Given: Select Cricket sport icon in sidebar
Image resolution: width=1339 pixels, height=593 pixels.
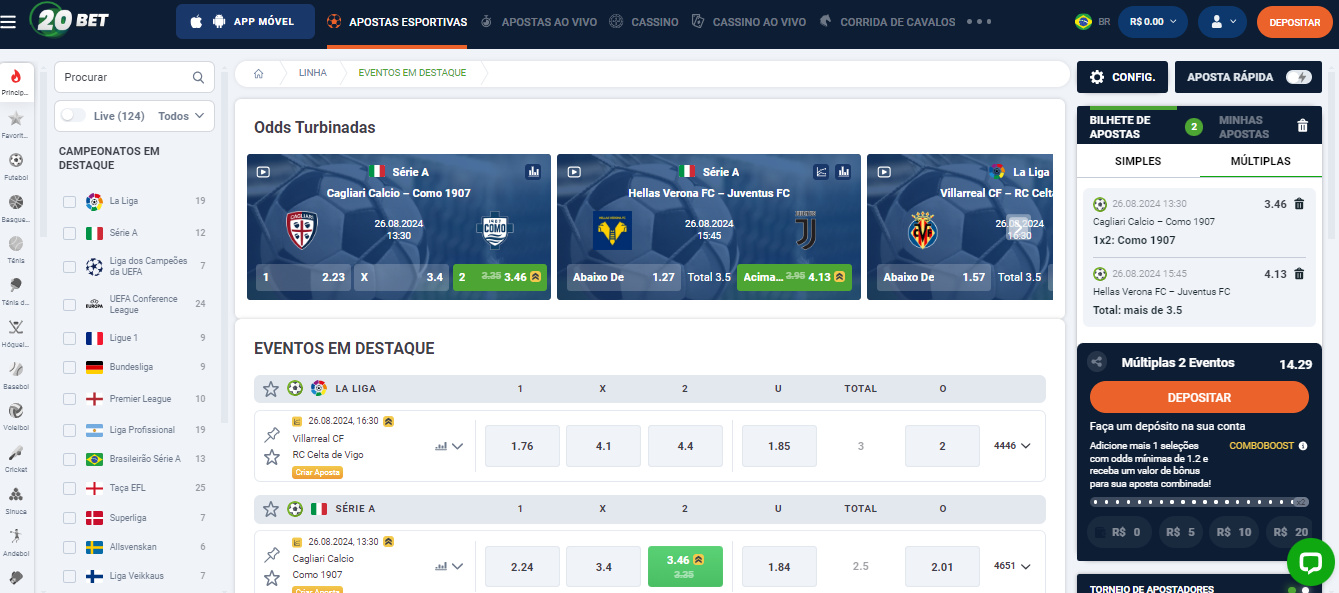Looking at the screenshot, I should [x=16, y=452].
